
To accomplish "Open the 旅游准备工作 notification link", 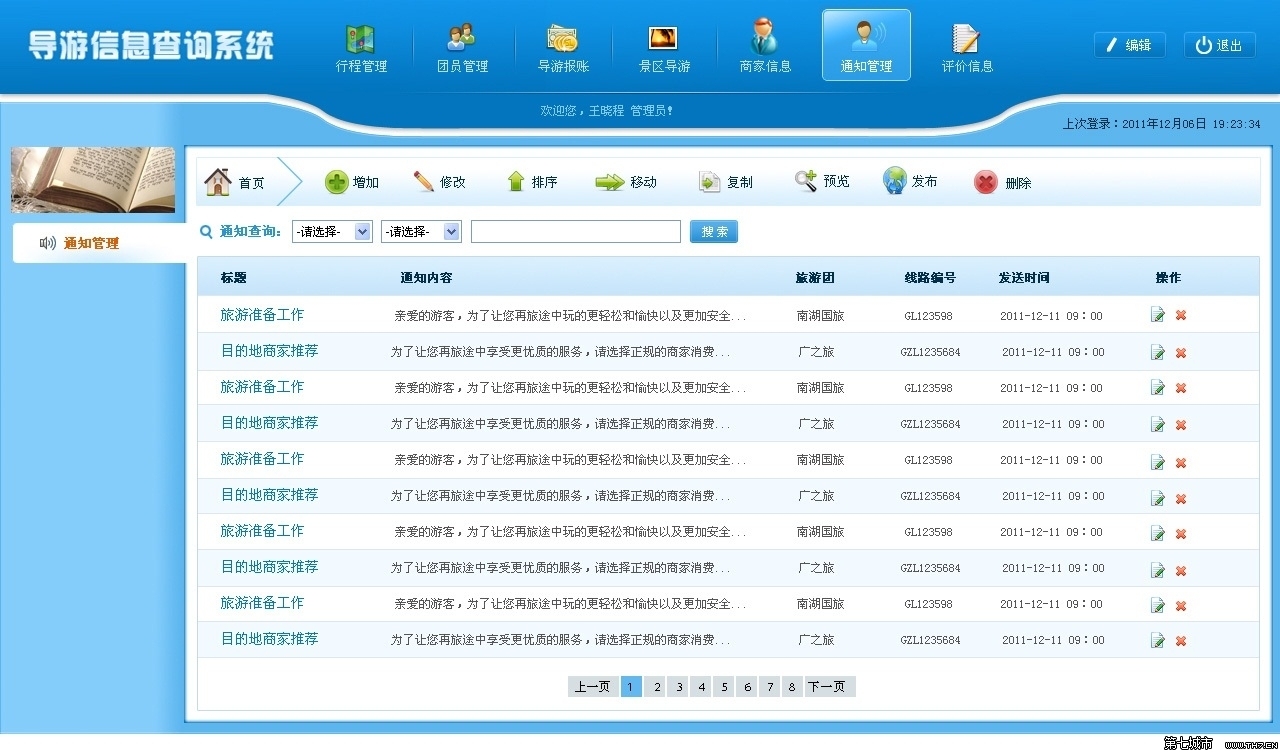I will click(261, 314).
